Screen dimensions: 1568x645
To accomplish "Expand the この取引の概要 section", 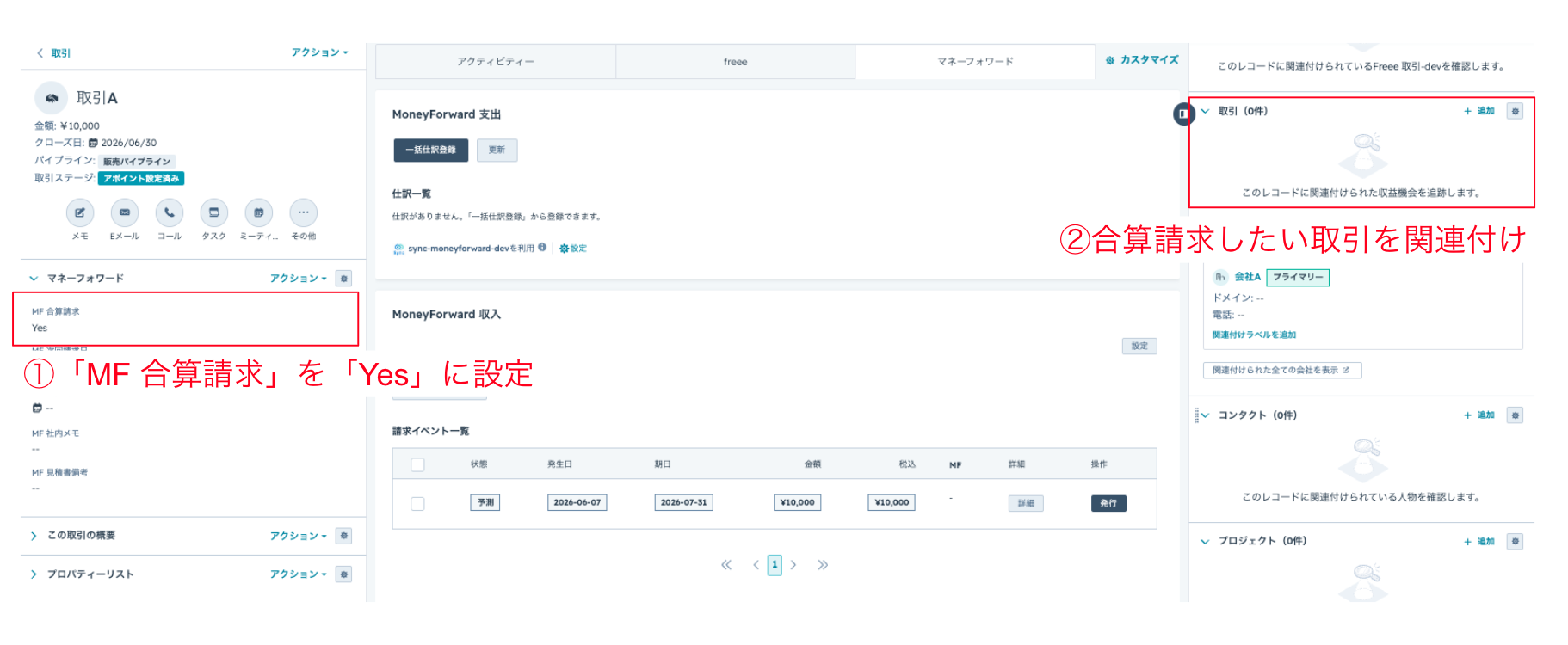I will 34,536.
